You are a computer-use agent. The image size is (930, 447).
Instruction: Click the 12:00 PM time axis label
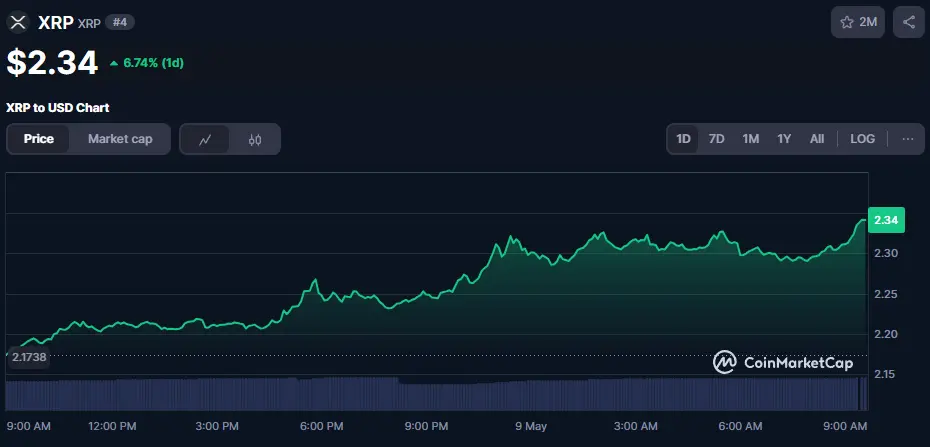113,426
